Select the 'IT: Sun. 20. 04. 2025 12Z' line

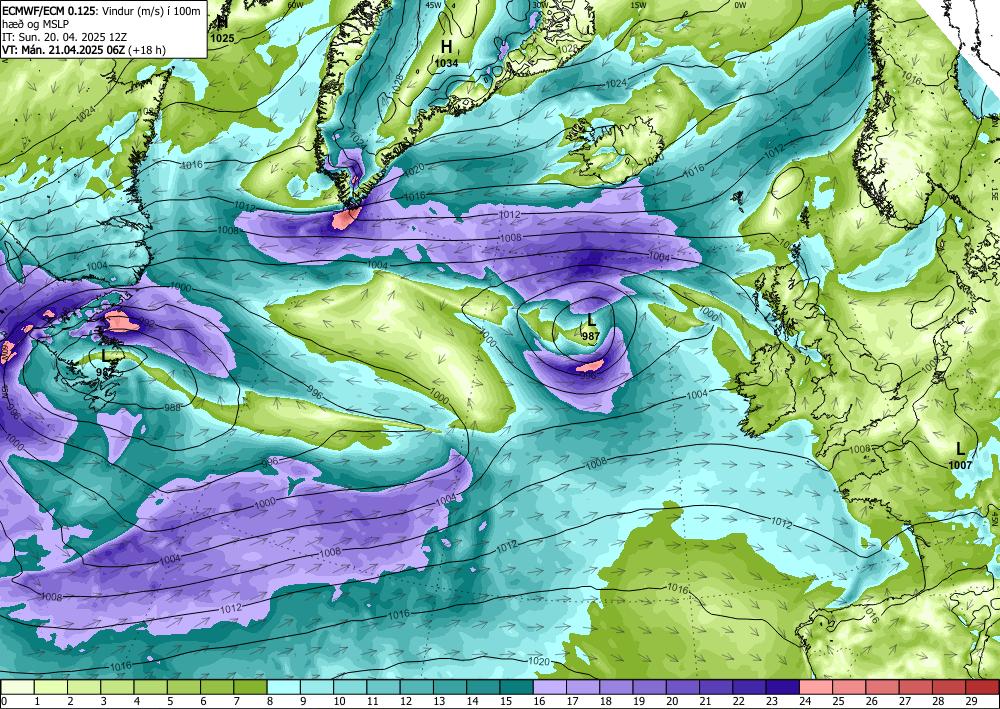click(x=62, y=36)
